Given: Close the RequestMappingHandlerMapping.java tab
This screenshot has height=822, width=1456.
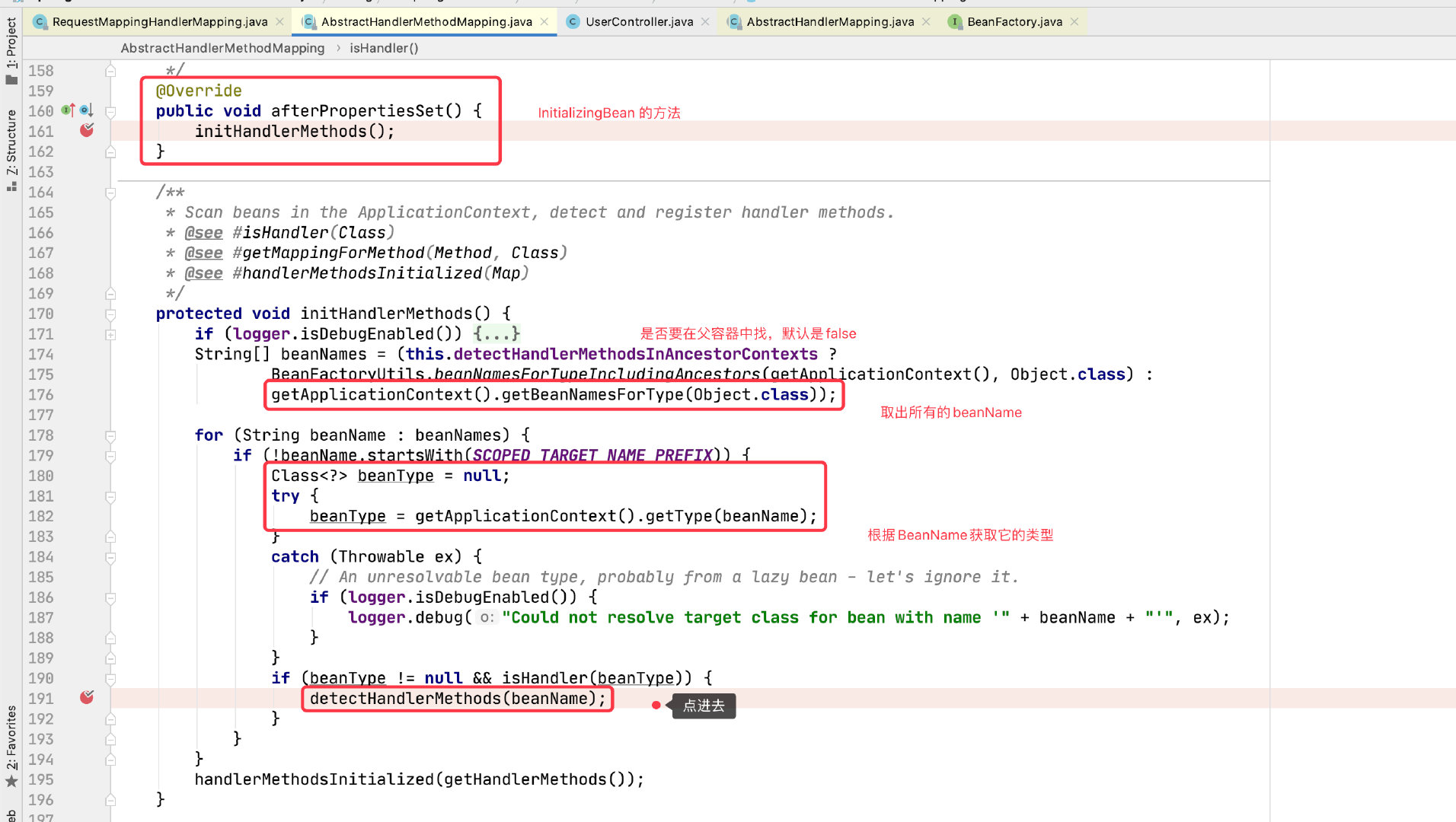Looking at the screenshot, I should tap(280, 22).
